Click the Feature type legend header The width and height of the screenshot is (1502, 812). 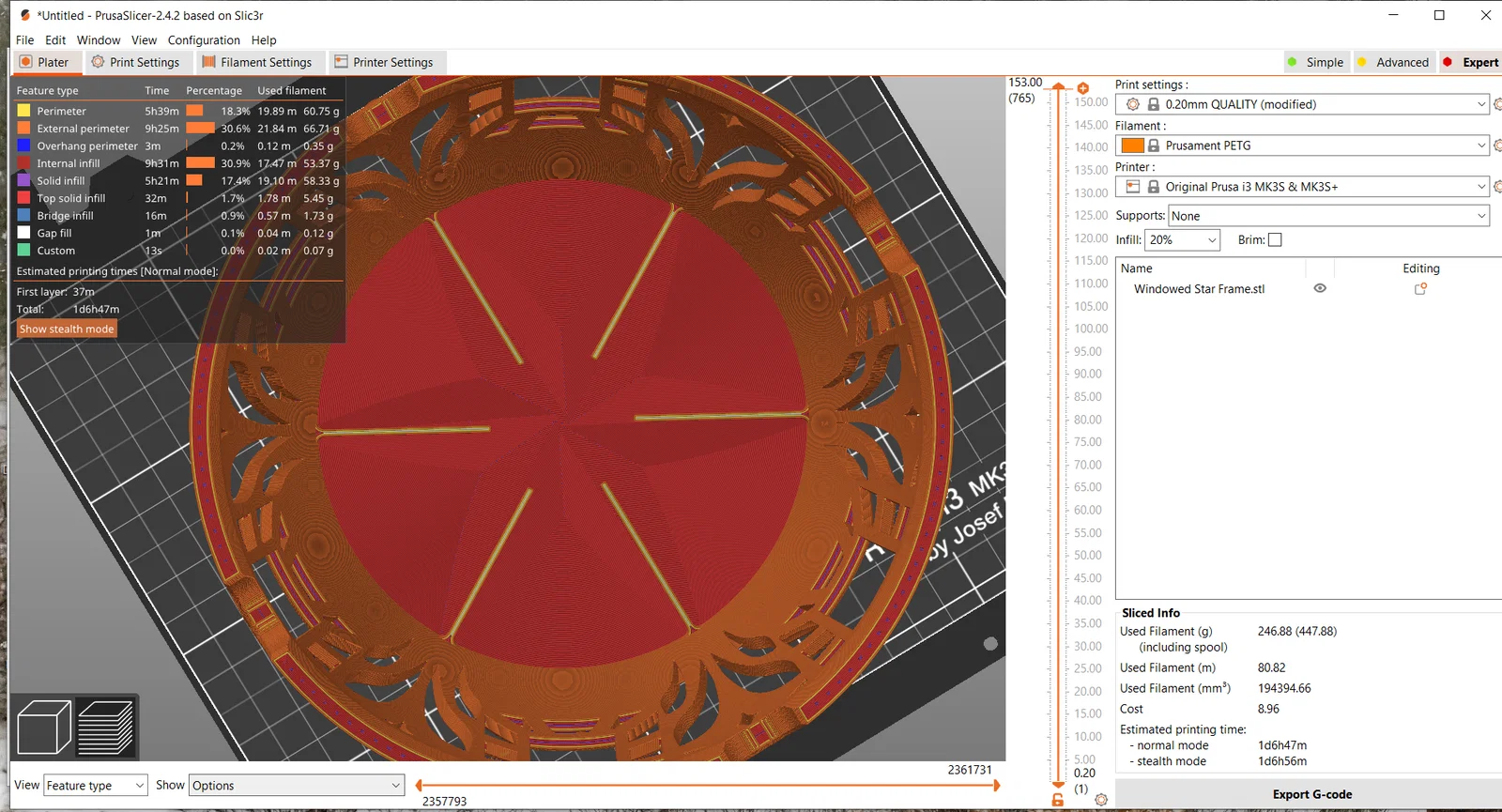[47, 91]
